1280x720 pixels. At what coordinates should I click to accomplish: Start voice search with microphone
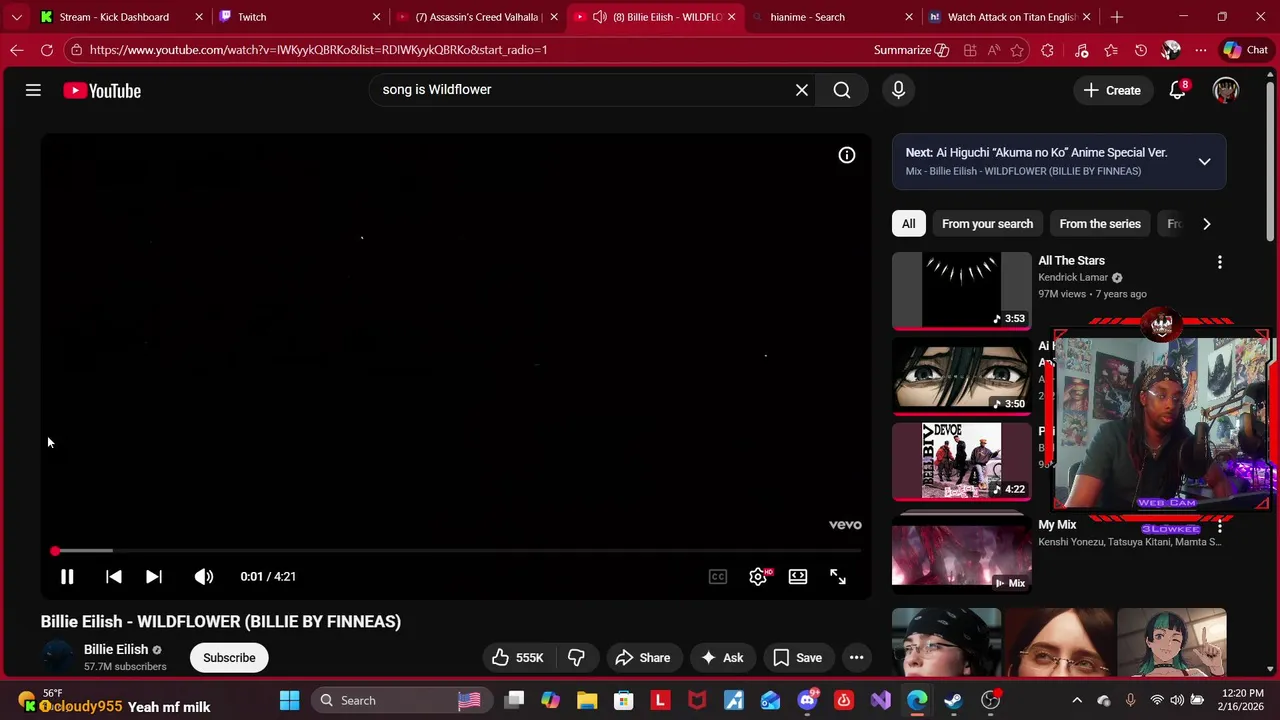click(898, 90)
